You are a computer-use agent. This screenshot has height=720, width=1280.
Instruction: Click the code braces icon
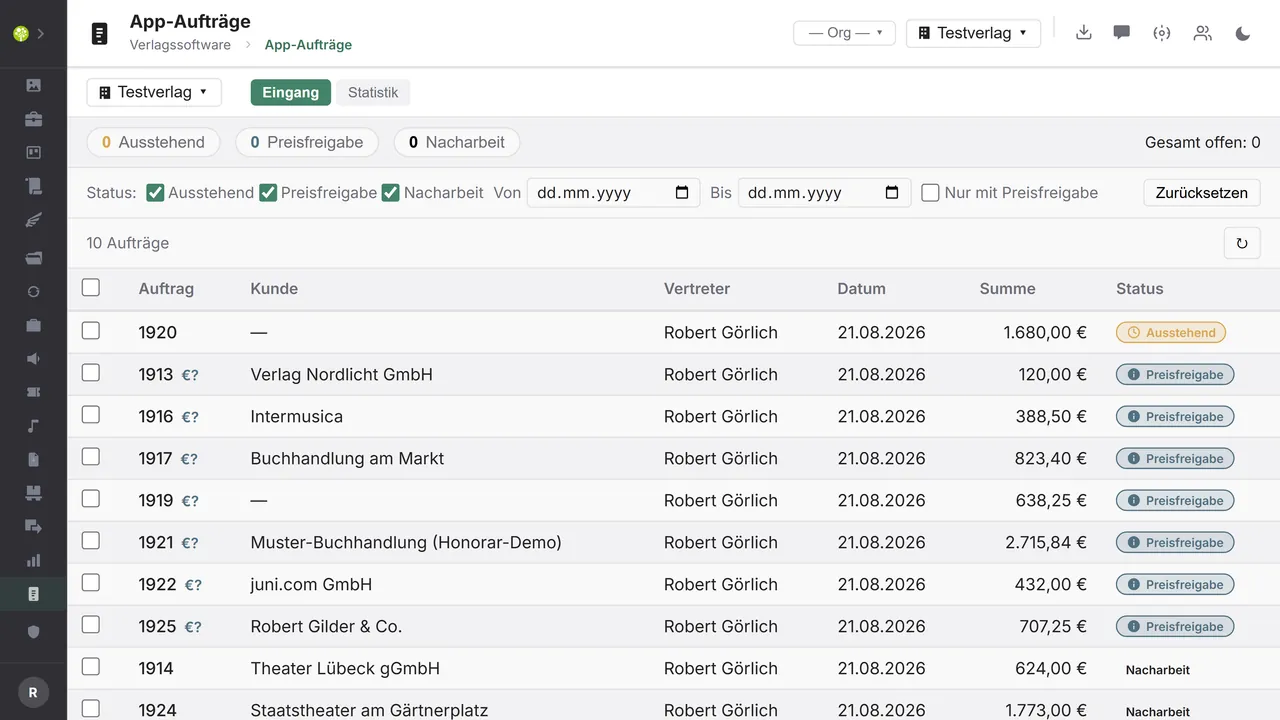(x=1161, y=33)
